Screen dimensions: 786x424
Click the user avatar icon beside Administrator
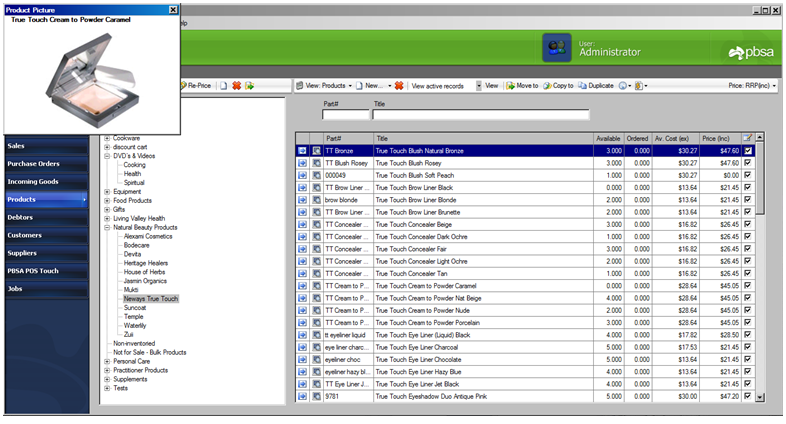point(556,48)
